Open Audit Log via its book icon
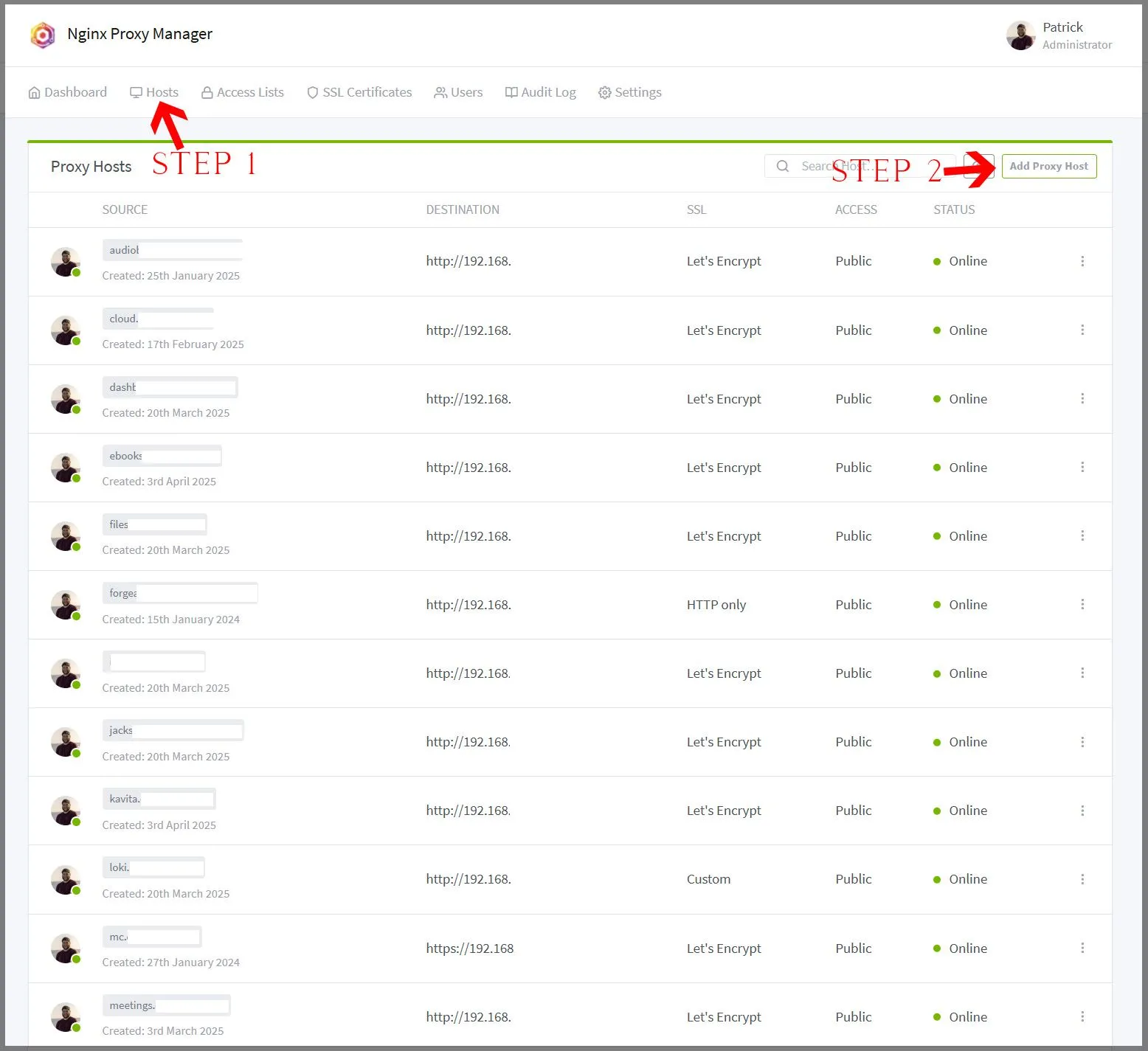1148x1051 pixels. point(511,91)
